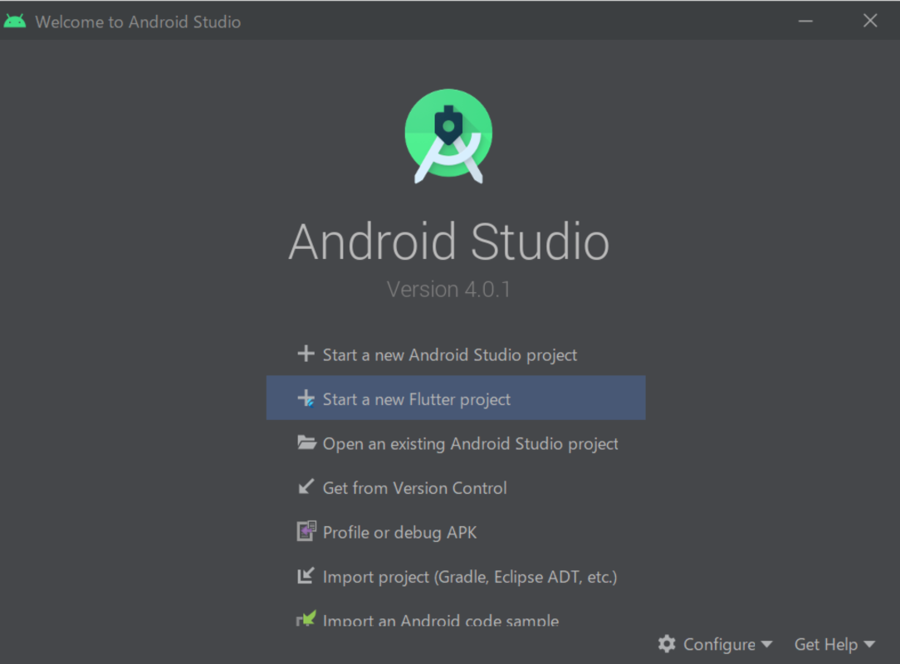Click the Import project icon

pyautogui.click(x=305, y=576)
